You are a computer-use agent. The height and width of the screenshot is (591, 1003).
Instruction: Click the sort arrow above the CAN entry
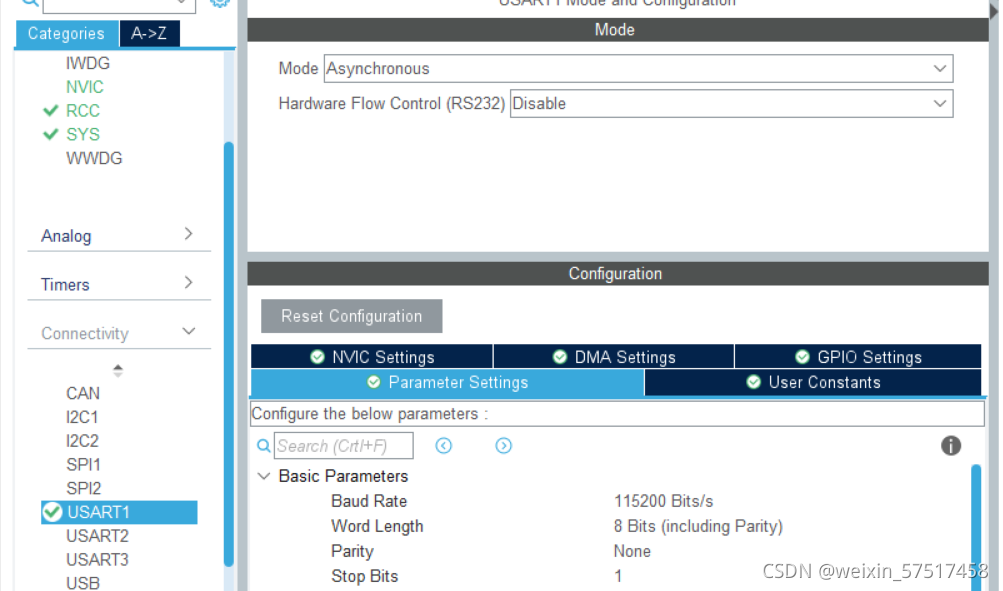coord(118,370)
